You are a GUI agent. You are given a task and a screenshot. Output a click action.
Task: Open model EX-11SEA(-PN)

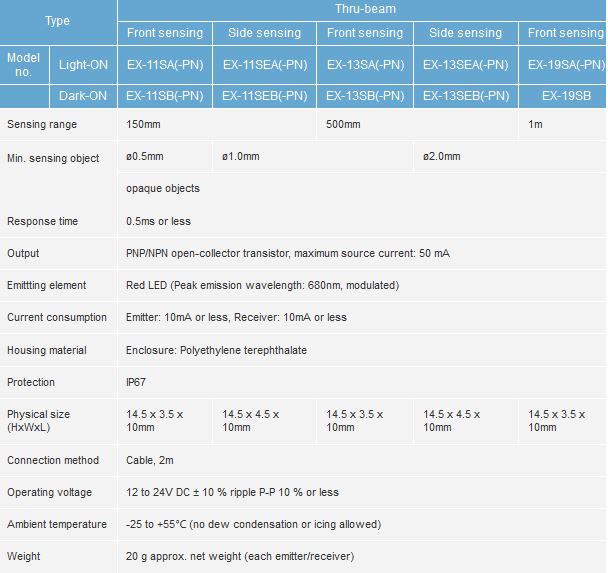(265, 65)
